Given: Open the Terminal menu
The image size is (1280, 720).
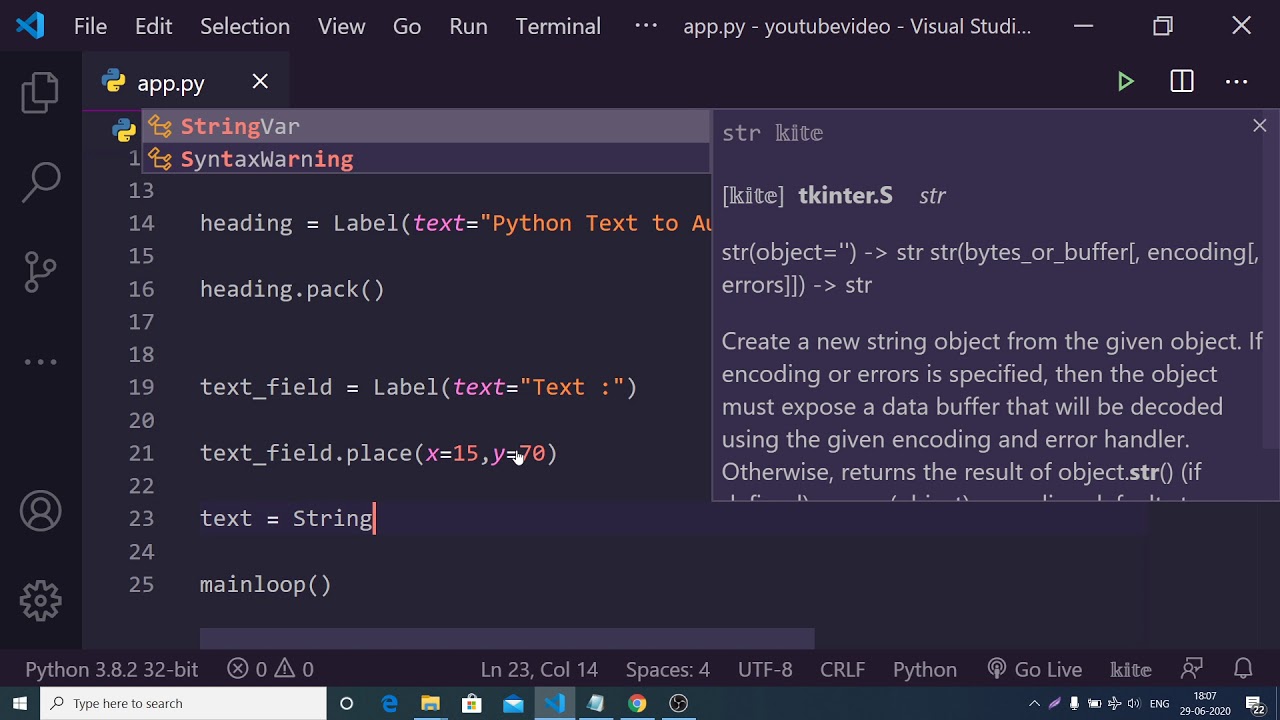Looking at the screenshot, I should pyautogui.click(x=558, y=26).
